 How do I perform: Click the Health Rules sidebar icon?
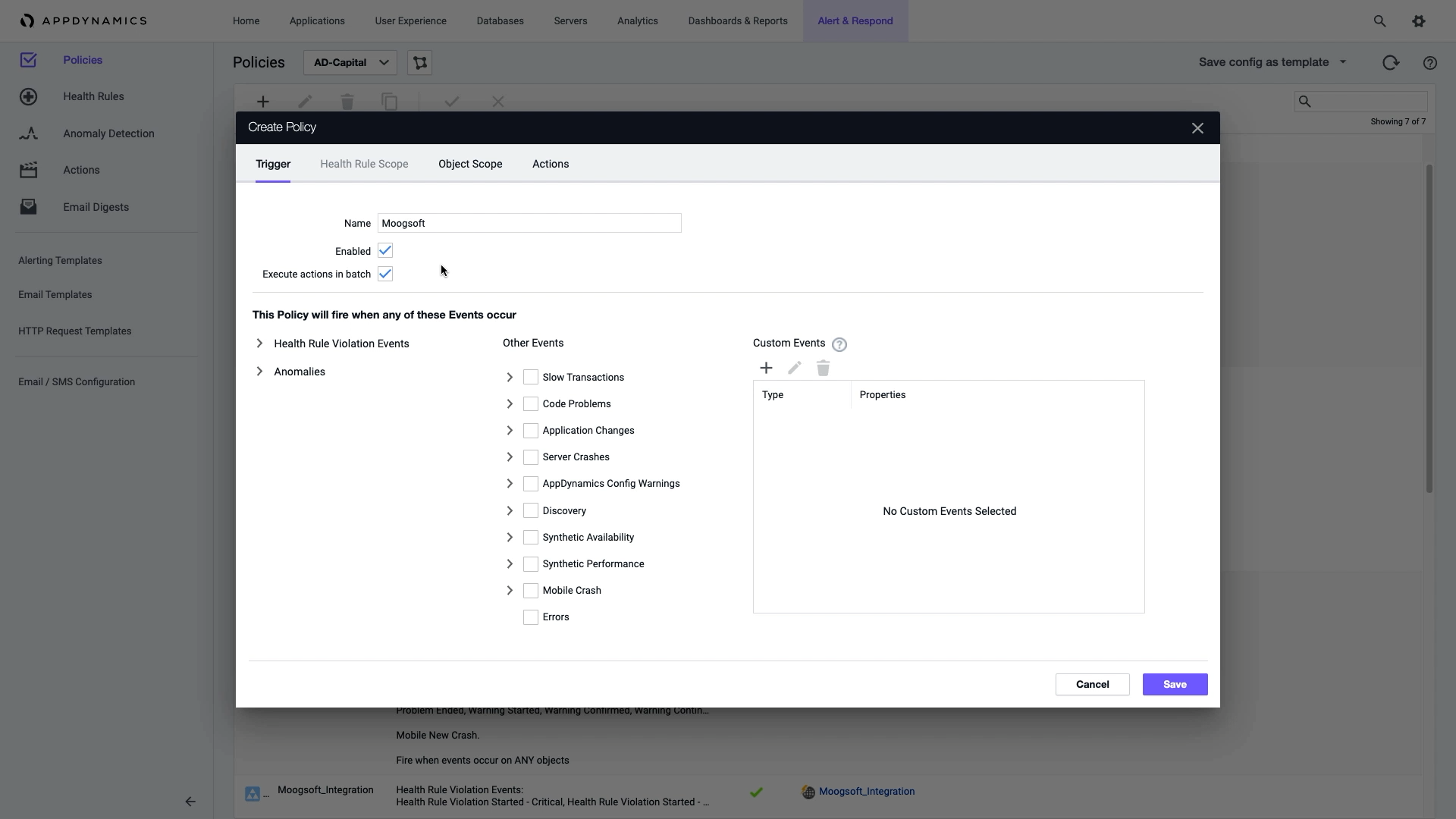[28, 96]
